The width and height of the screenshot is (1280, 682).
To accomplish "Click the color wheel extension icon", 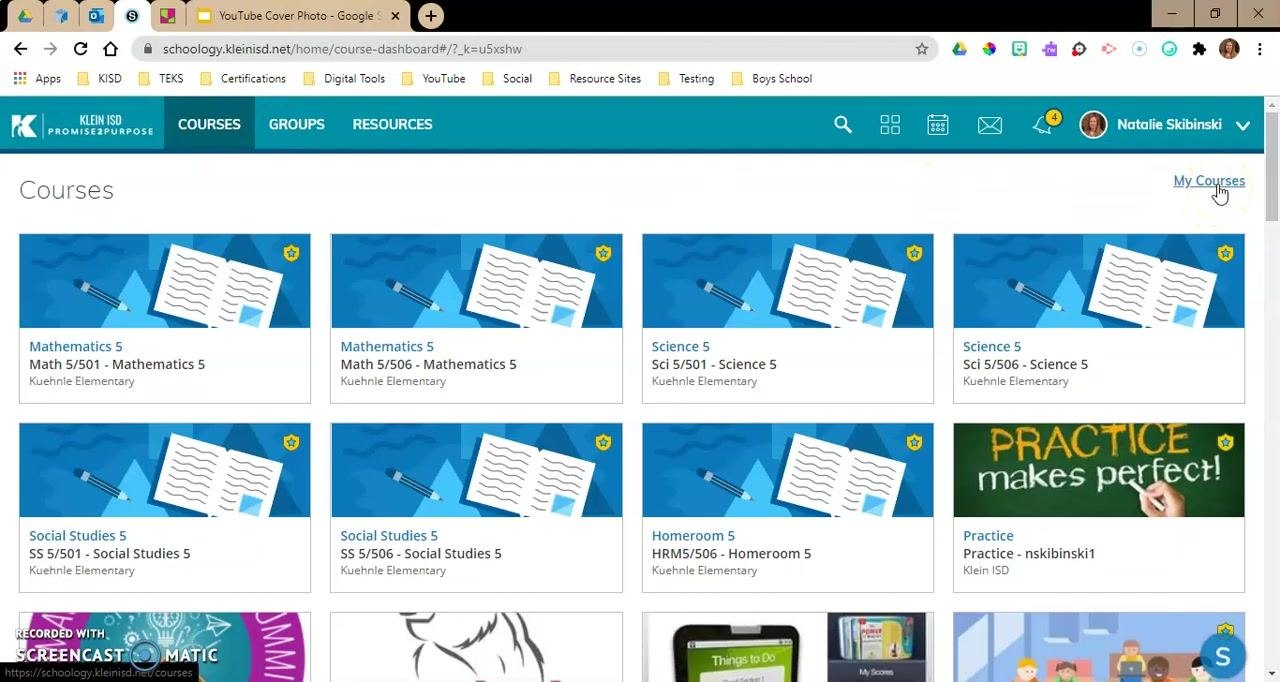I will [x=989, y=48].
